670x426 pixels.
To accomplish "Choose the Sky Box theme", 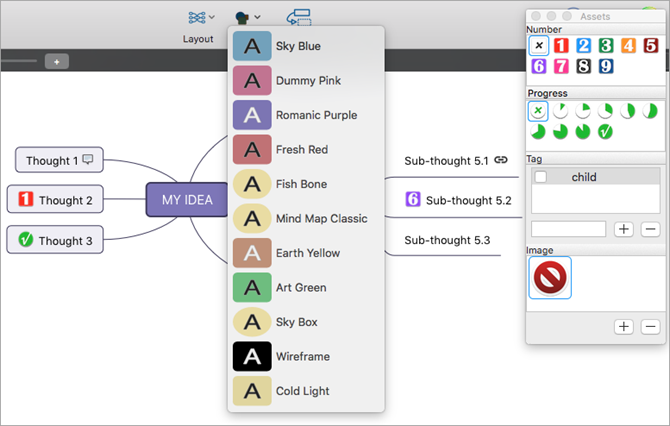I will pos(306,322).
